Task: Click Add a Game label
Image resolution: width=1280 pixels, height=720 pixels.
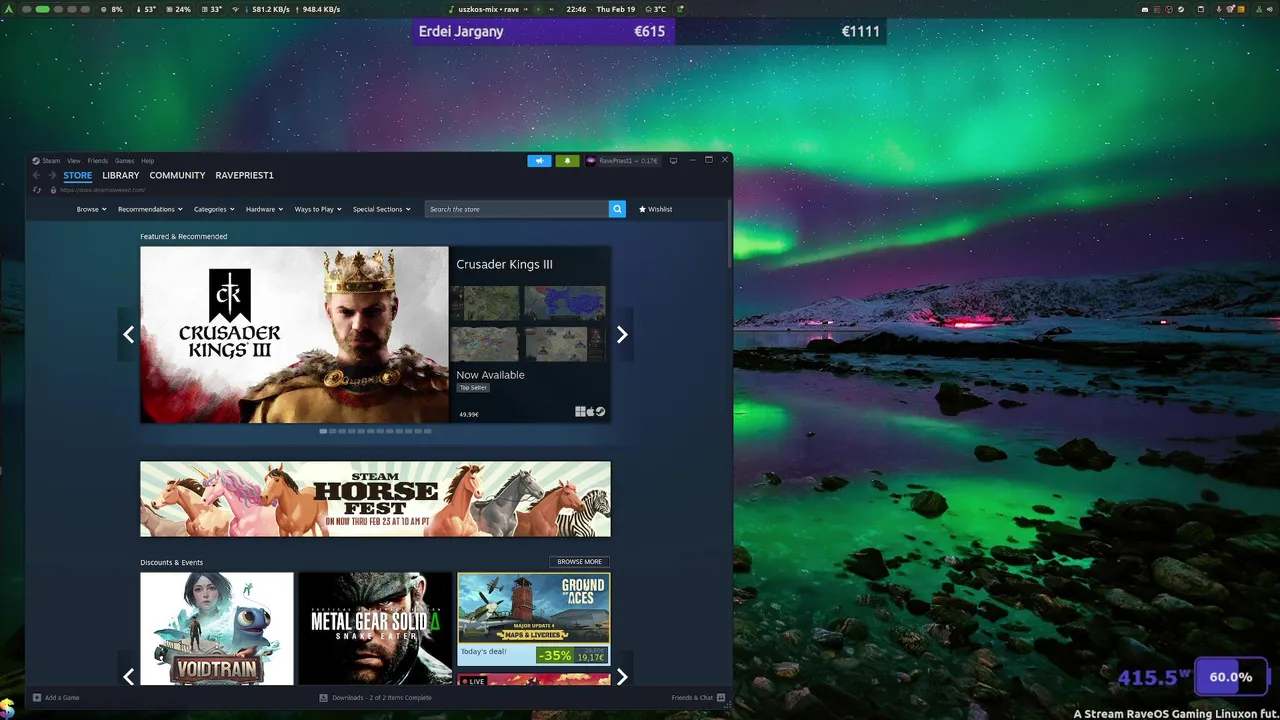Action: tap(62, 697)
